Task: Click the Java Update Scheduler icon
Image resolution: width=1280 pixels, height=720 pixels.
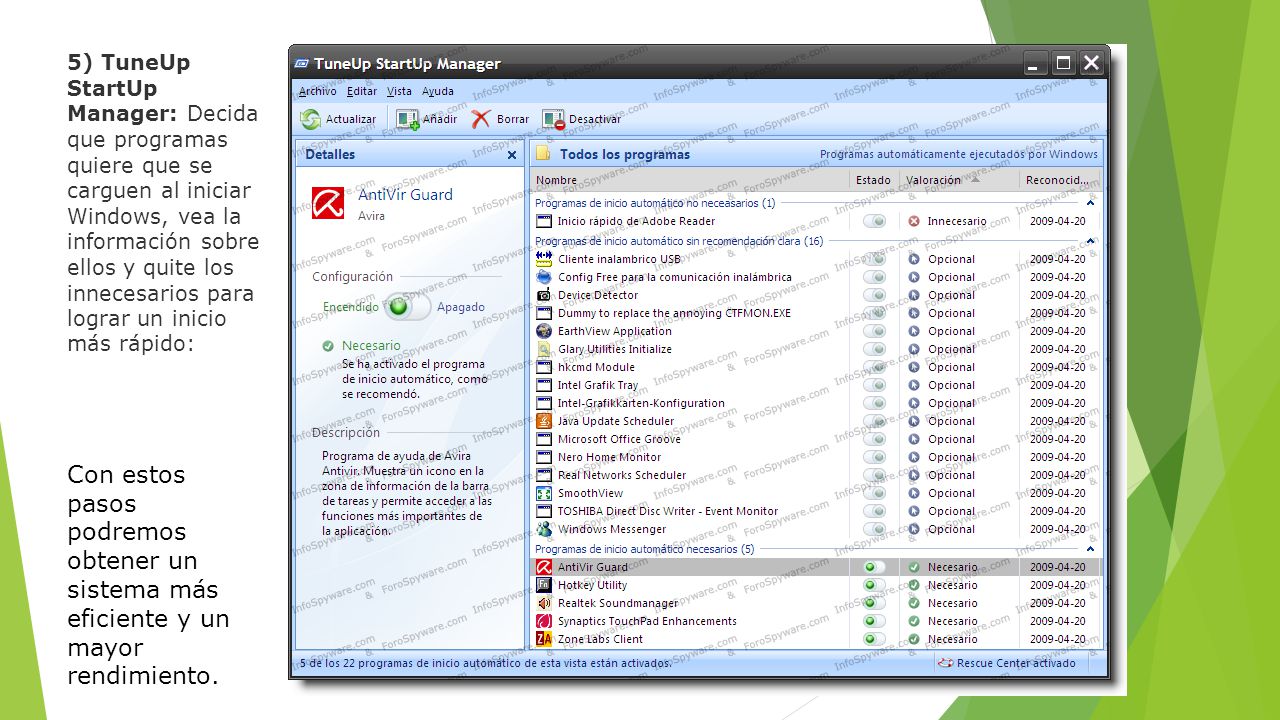Action: [x=544, y=421]
